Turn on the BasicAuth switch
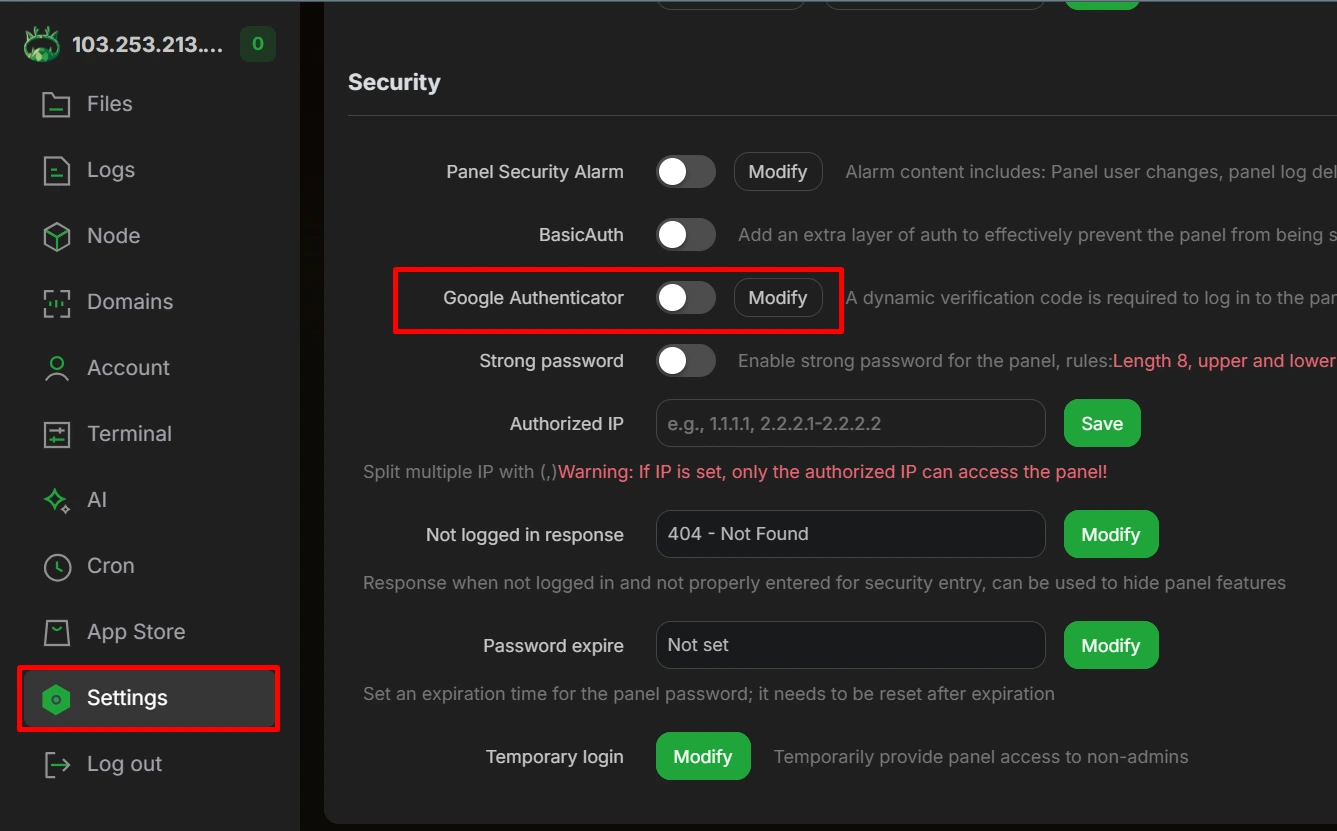This screenshot has width=1337, height=831. [686, 235]
